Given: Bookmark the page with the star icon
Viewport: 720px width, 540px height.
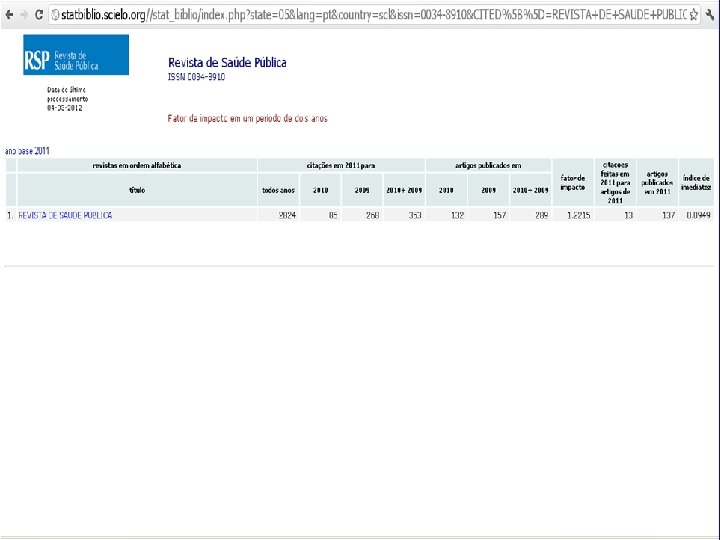Looking at the screenshot, I should pyautogui.click(x=694, y=15).
